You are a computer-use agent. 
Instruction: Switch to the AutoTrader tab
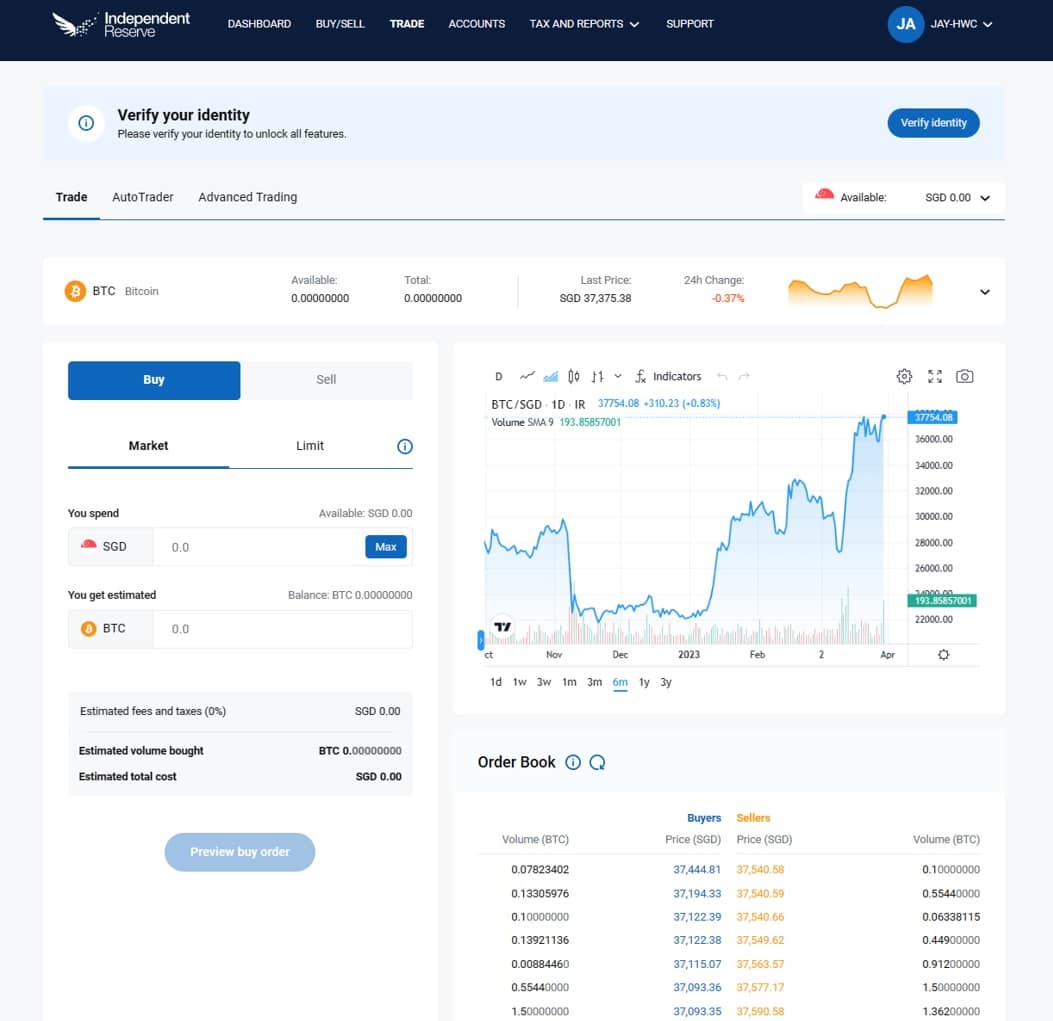pyautogui.click(x=142, y=197)
